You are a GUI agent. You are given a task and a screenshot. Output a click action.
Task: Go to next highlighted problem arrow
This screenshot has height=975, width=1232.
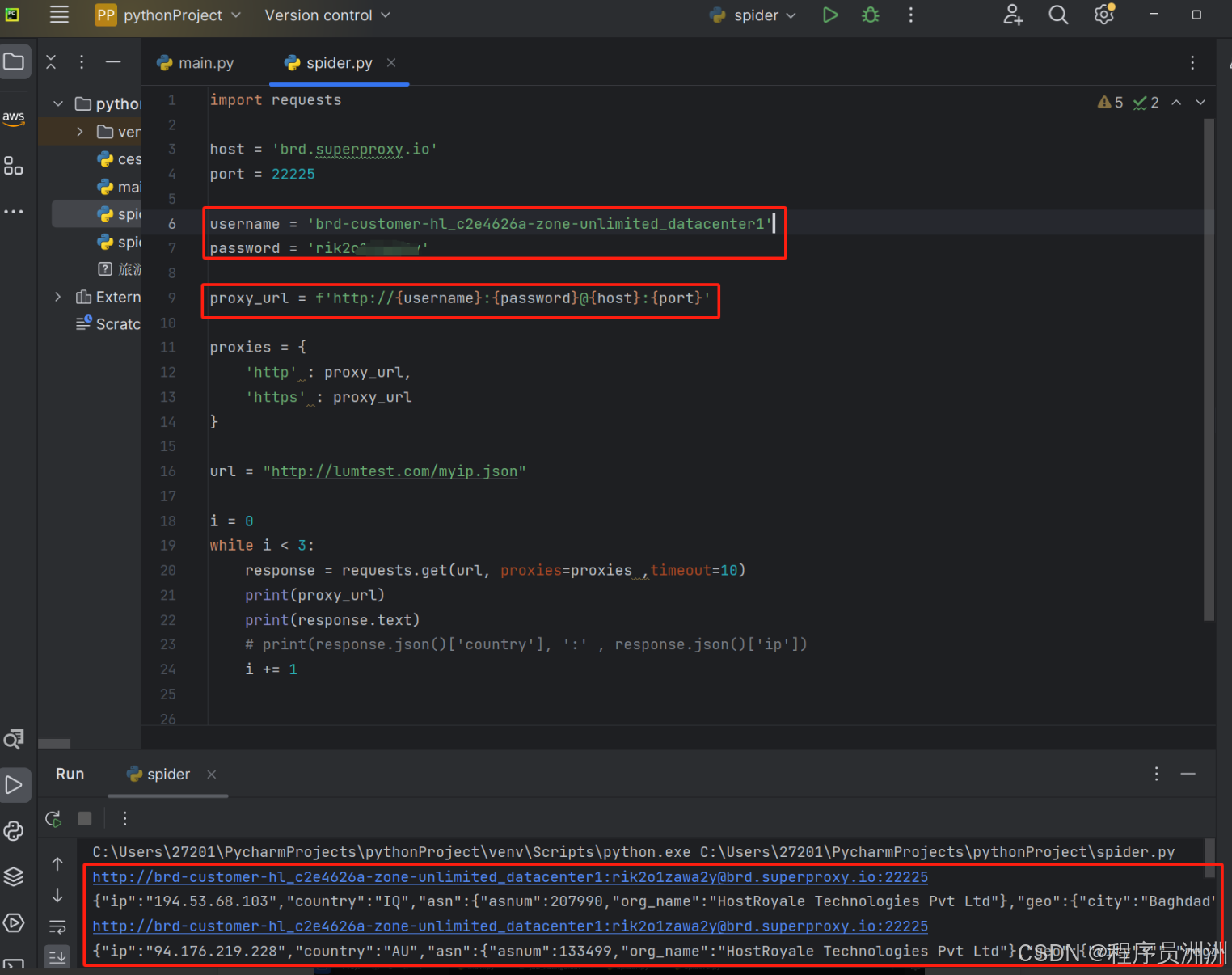coord(1200,103)
